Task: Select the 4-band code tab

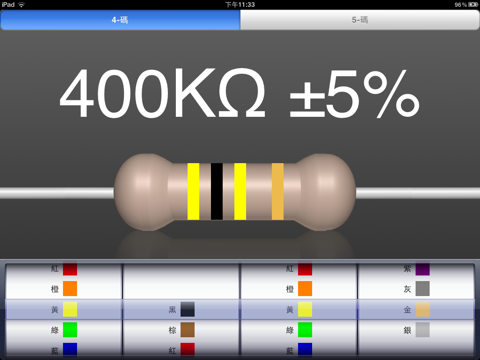Action: pos(120,20)
